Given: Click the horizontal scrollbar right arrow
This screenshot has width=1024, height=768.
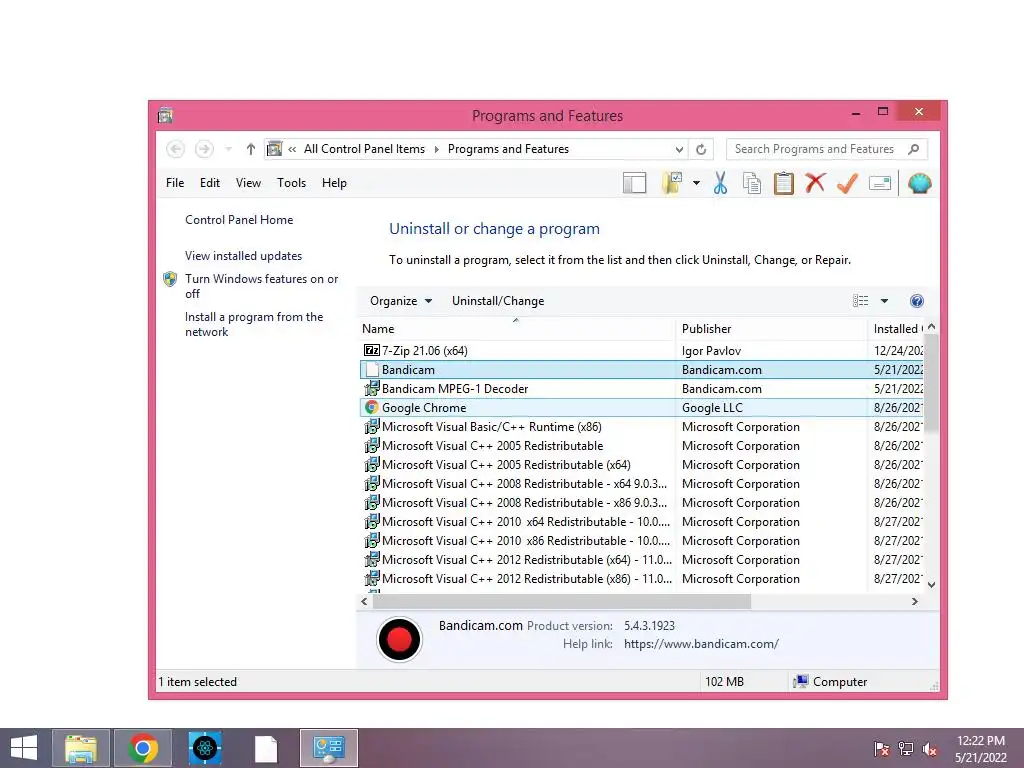Looking at the screenshot, I should pyautogui.click(x=915, y=601).
